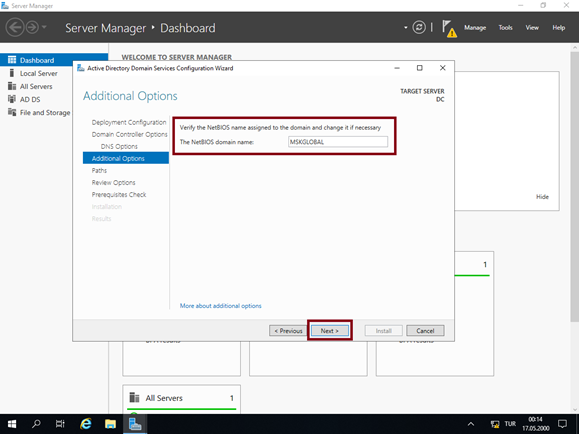The height and width of the screenshot is (434, 579).
Task: Click the All Servers icon in sidebar
Action: (12, 86)
